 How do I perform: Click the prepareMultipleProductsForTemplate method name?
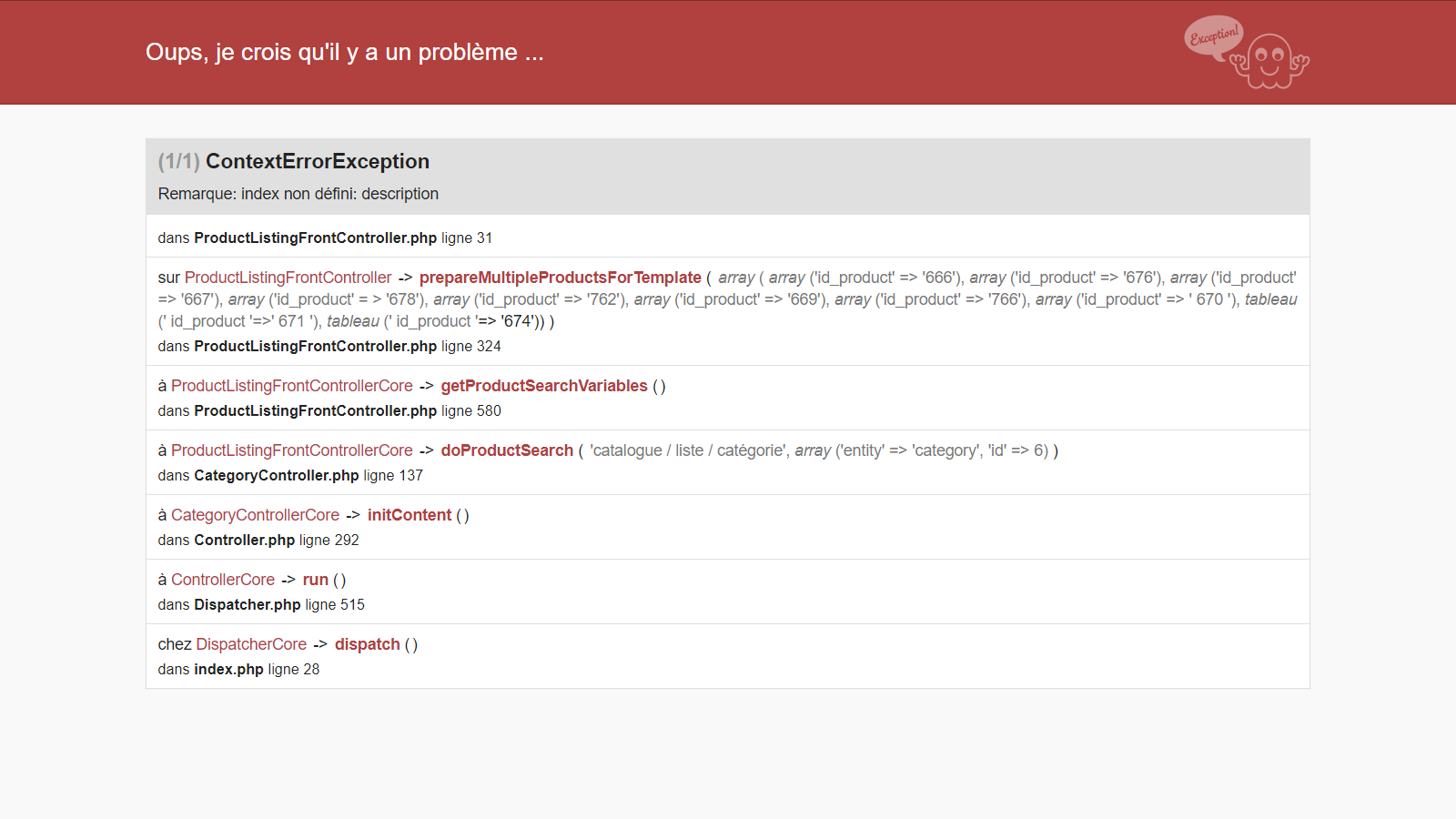tap(561, 278)
